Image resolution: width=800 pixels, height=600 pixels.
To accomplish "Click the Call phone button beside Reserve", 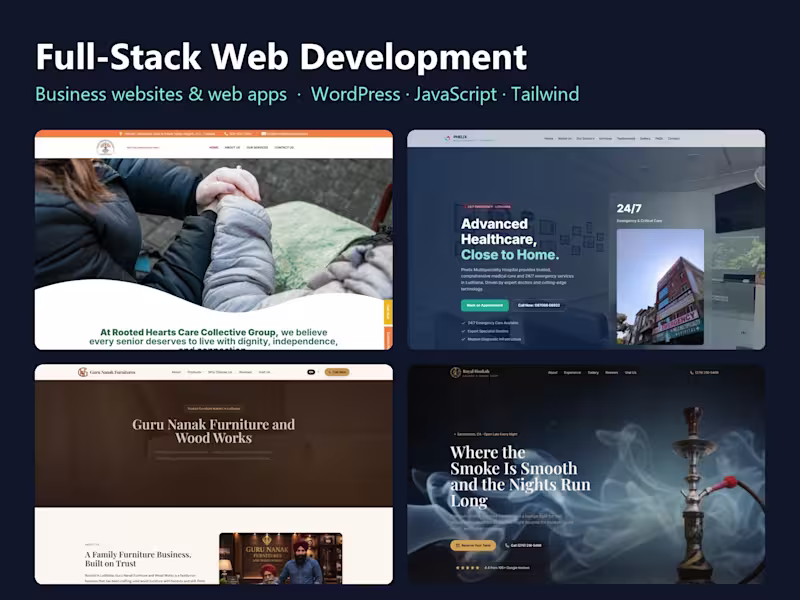I will (x=523, y=545).
